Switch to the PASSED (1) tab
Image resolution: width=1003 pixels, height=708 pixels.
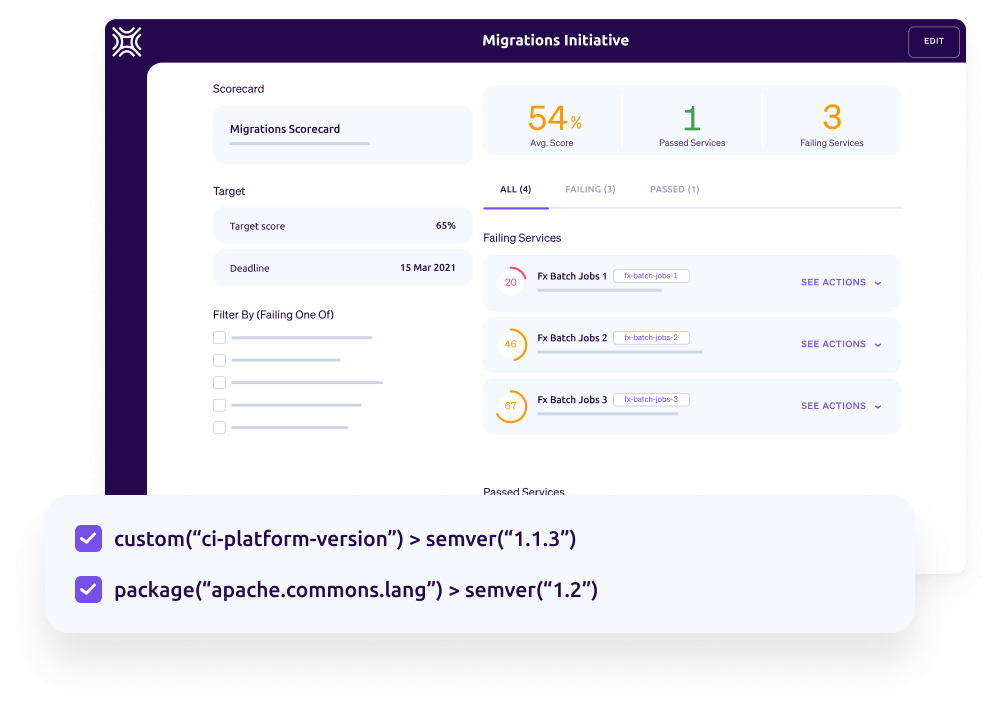pyautogui.click(x=674, y=189)
